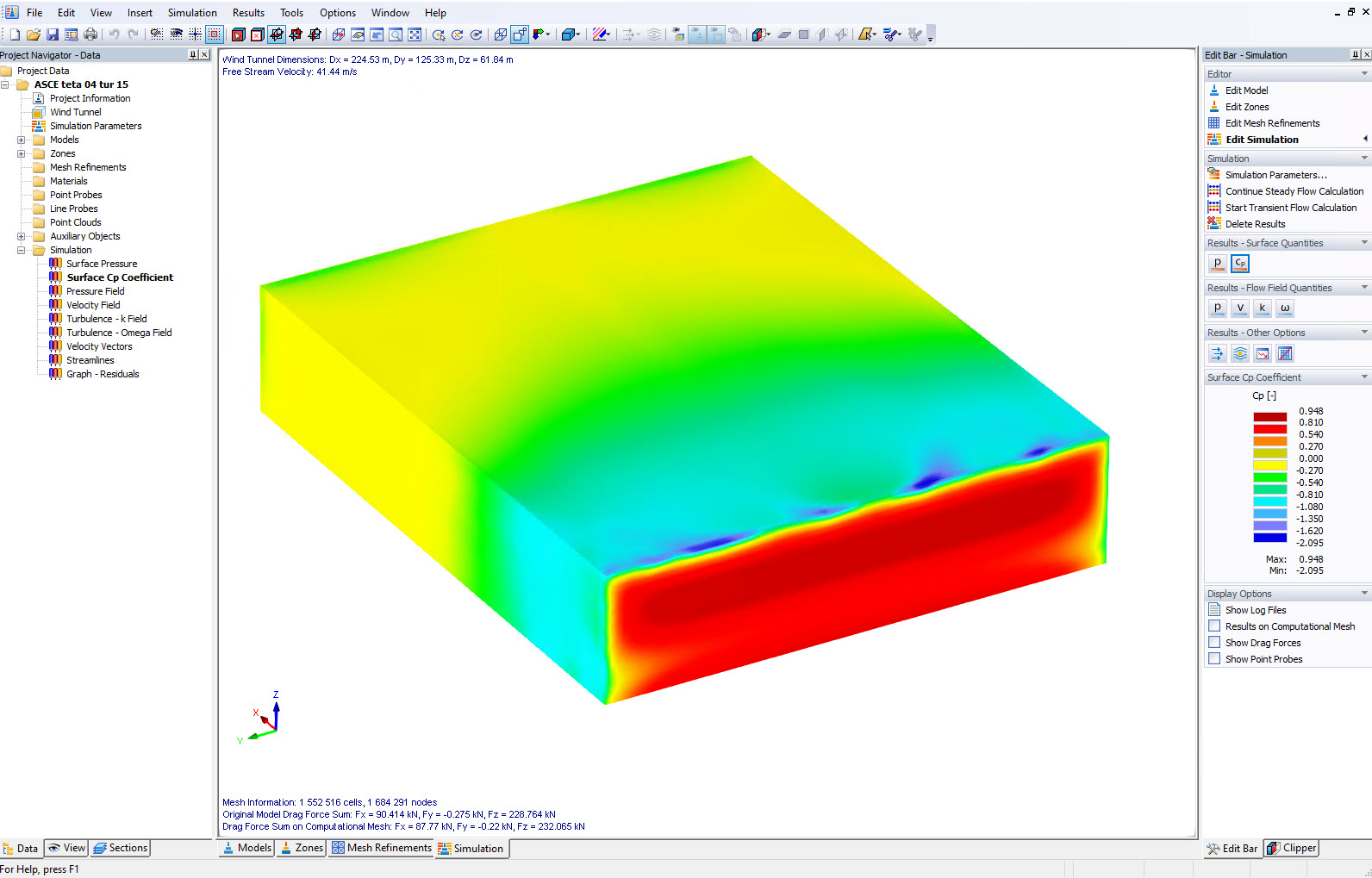Image resolution: width=1372 pixels, height=878 pixels.
Task: Select Velocity Field in navigator tree
Action: (93, 305)
